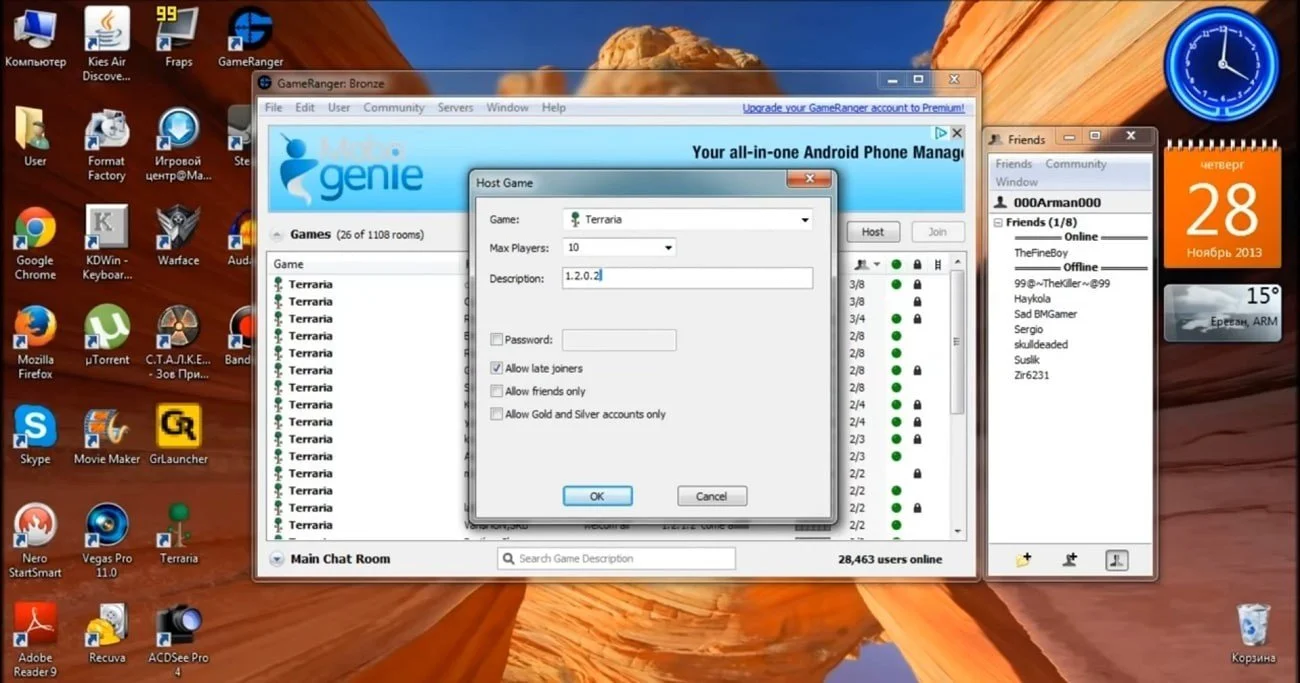Click the Description field containing 1.2.0.2
Image resolution: width=1300 pixels, height=683 pixels.
[x=688, y=278]
